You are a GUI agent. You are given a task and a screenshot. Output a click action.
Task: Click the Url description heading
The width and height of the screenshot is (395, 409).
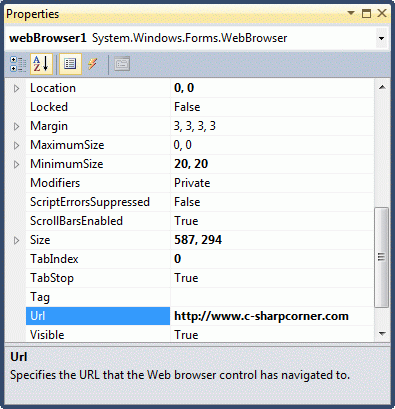tap(19, 357)
